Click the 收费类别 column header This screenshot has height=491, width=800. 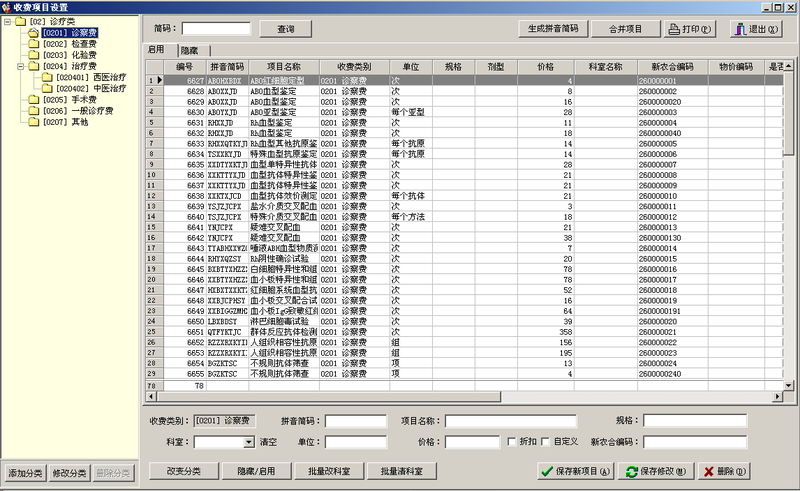click(354, 67)
